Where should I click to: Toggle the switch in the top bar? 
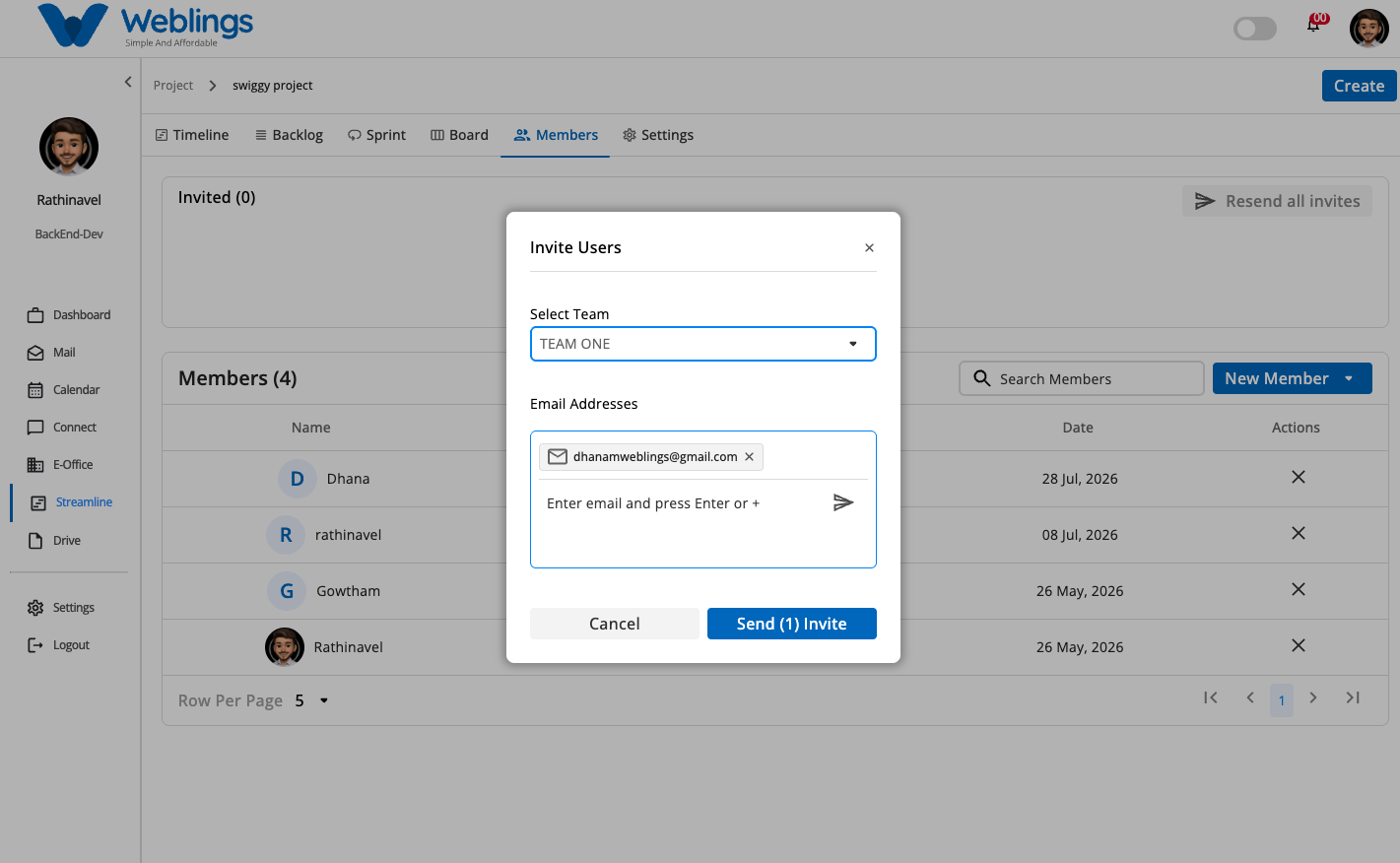point(1255,29)
